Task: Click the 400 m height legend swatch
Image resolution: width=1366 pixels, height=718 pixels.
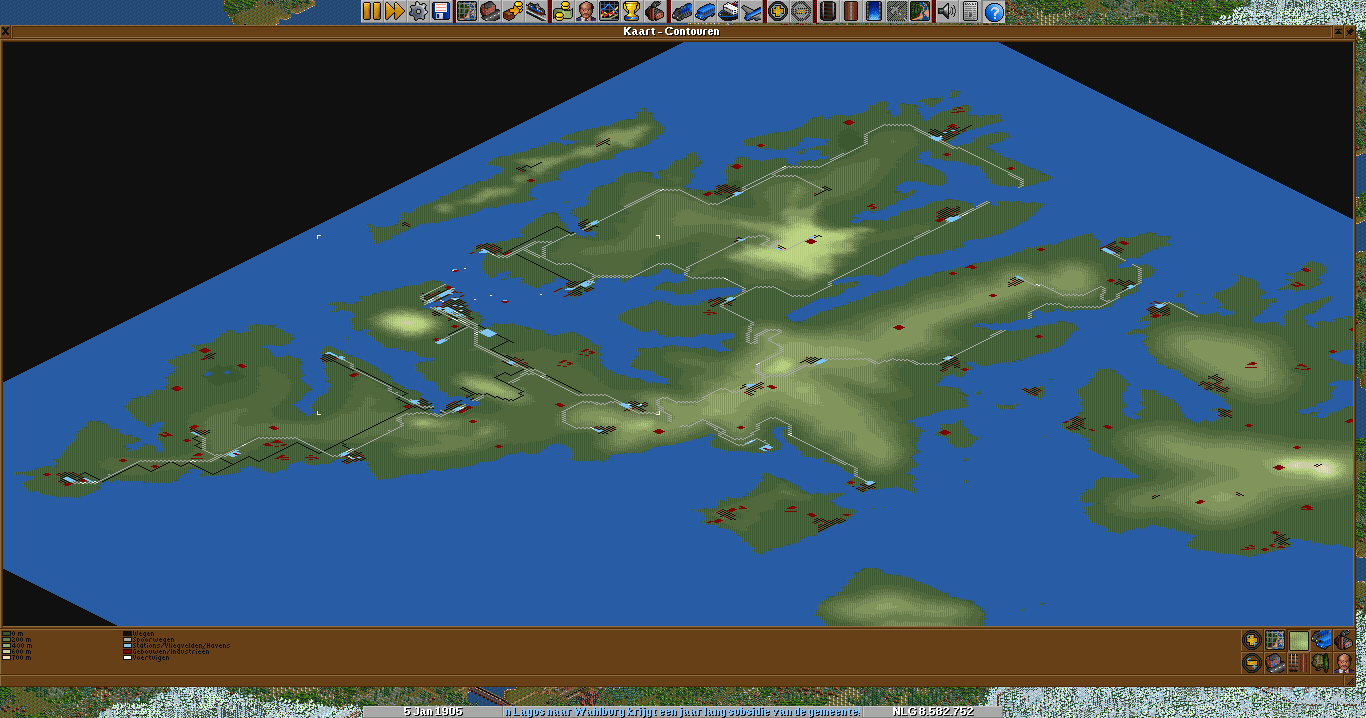Action: tap(6, 646)
